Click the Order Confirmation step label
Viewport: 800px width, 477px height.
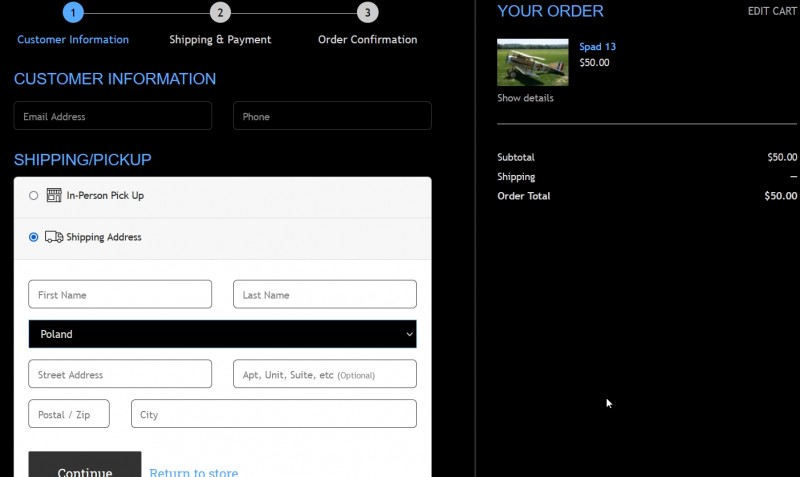367,40
